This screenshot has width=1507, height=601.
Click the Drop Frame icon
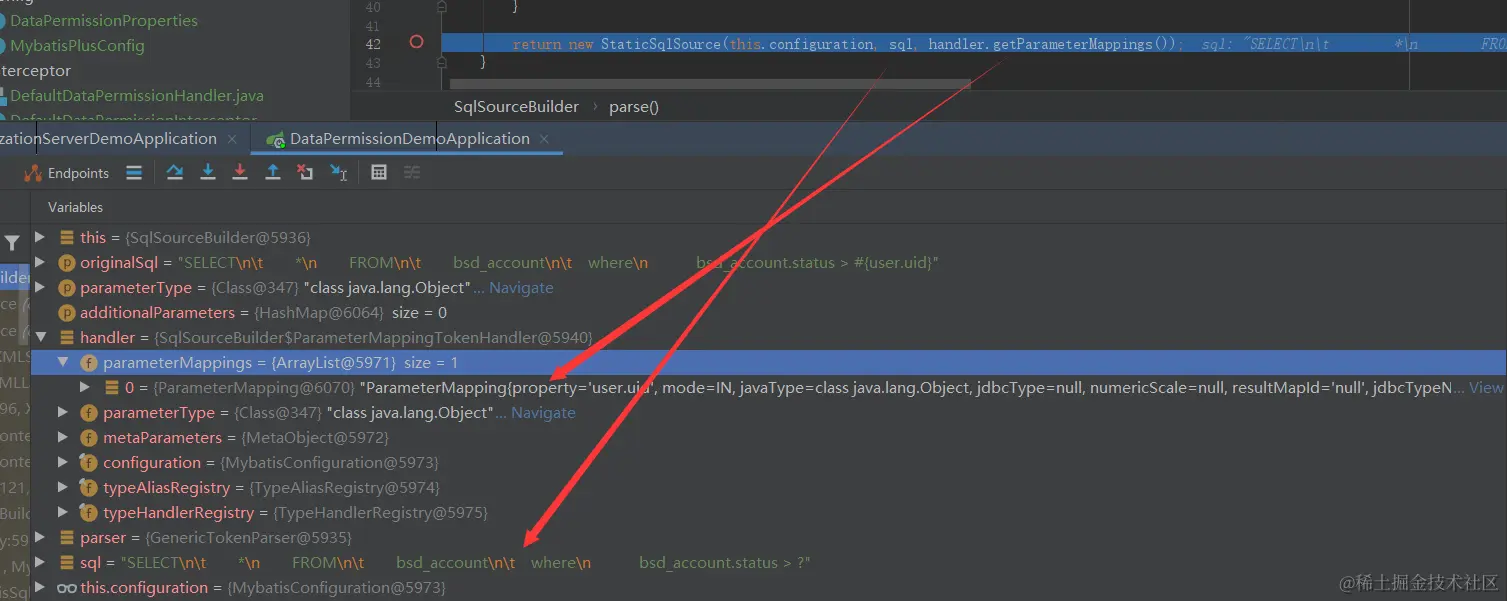(x=305, y=173)
